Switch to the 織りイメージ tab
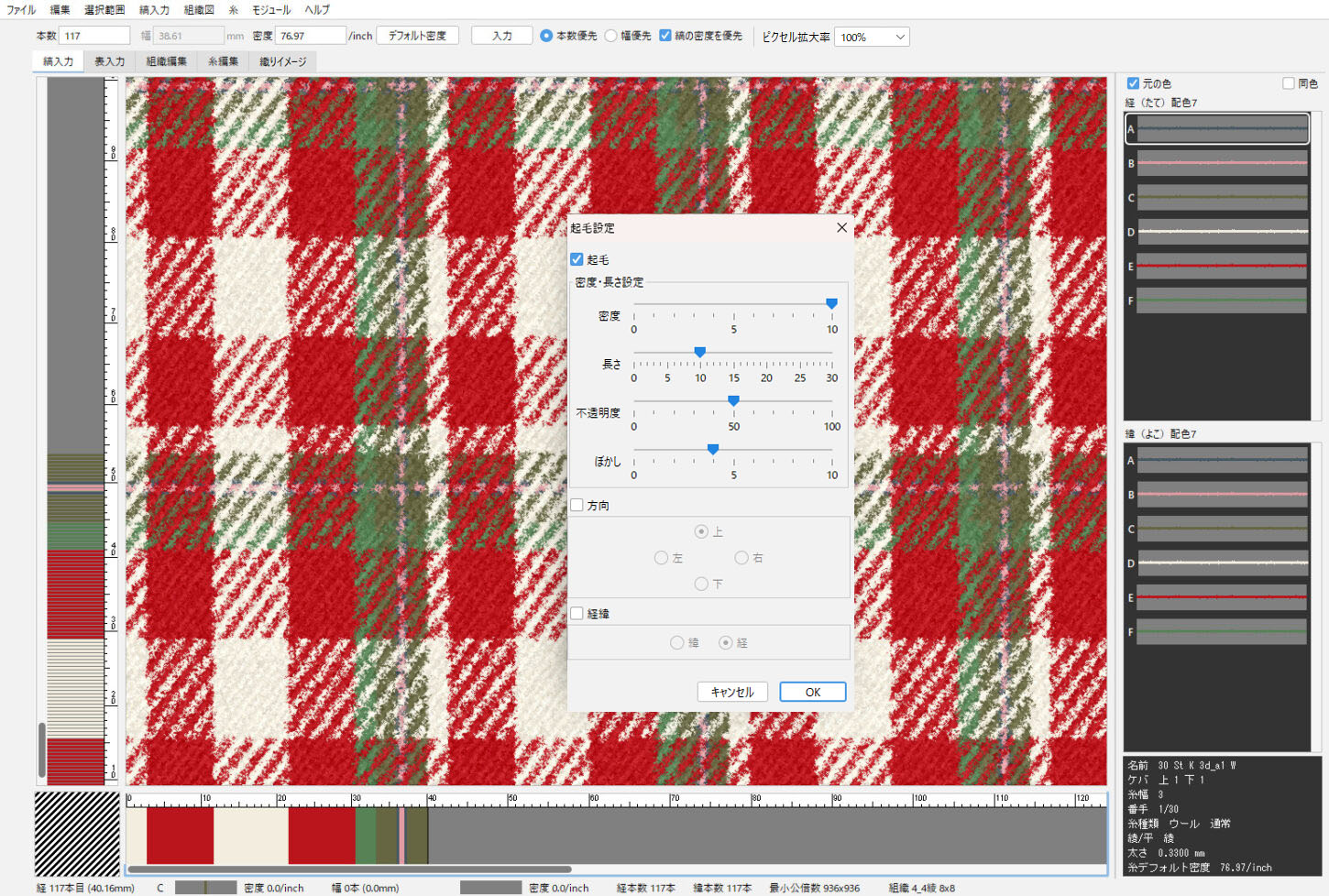The height and width of the screenshot is (896, 1329). pyautogui.click(x=282, y=61)
